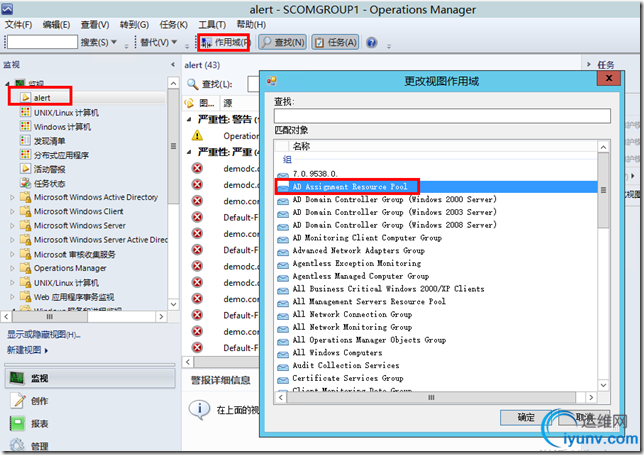
Task: Open the 转到(G) menu
Action: [x=134, y=25]
